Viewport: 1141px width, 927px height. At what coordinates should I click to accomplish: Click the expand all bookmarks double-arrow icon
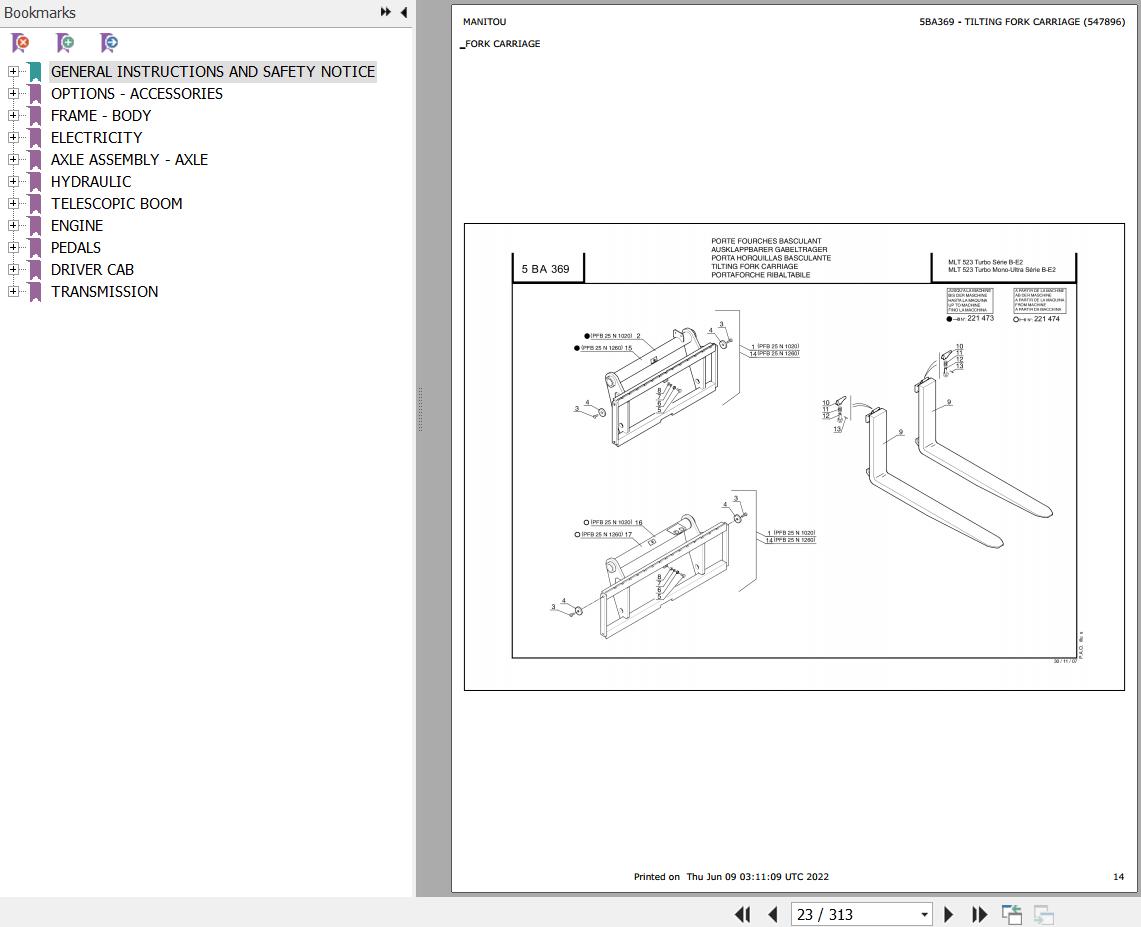pos(386,12)
